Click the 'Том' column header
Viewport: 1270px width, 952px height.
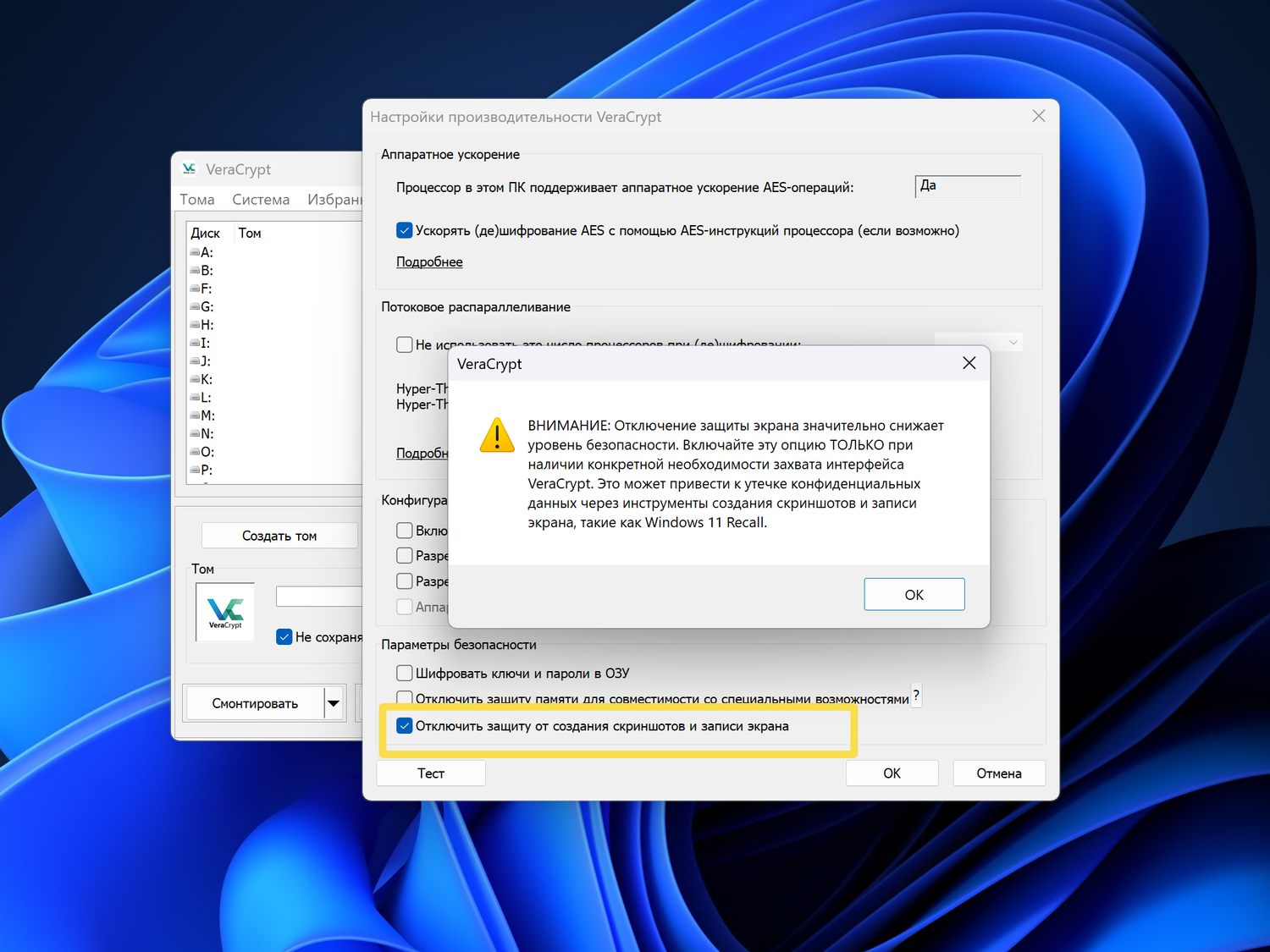(250, 233)
